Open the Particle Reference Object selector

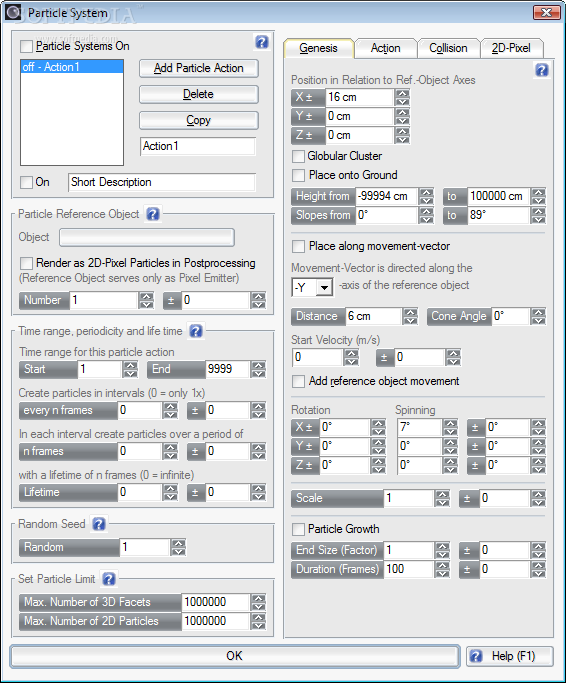(x=147, y=237)
